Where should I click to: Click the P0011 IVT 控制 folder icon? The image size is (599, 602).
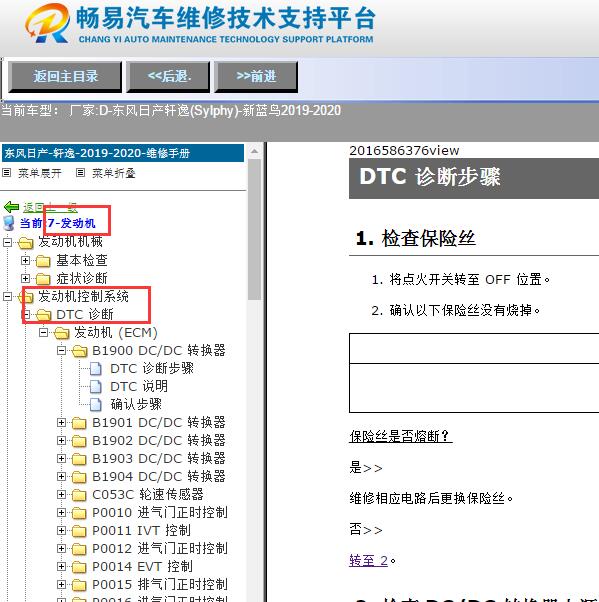tap(79, 531)
